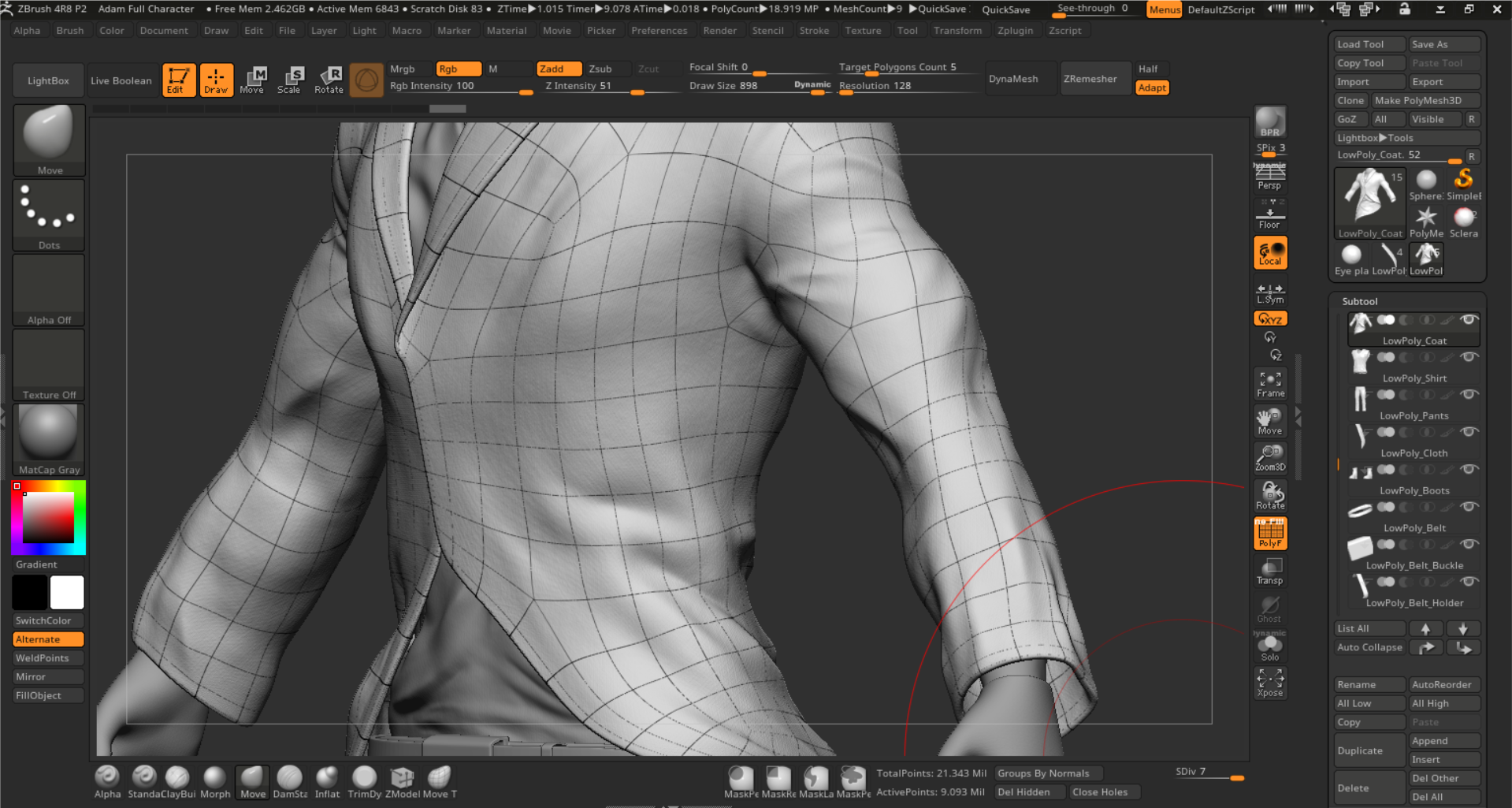The height and width of the screenshot is (808, 1512).
Task: Select the TrimDynamic brush
Action: pyautogui.click(x=364, y=782)
